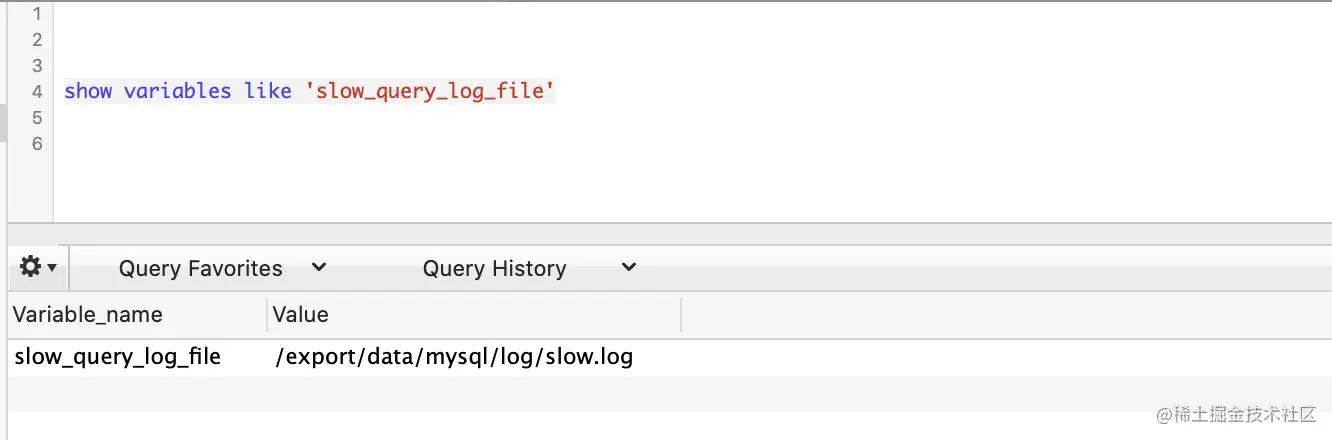
Task: Click the small arrow beside the gear icon
Action: pos(52,268)
